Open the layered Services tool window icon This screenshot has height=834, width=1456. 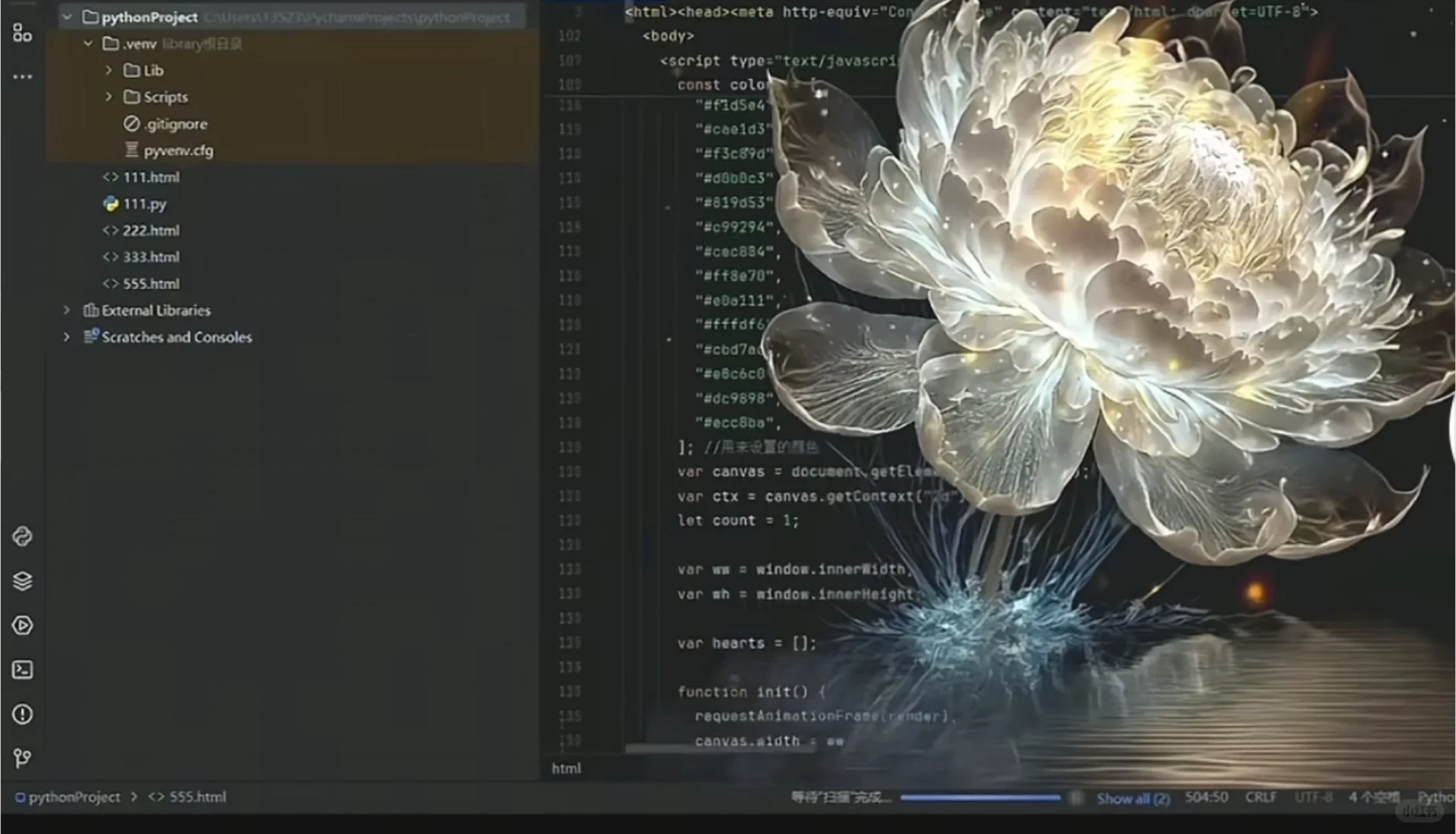[x=22, y=581]
